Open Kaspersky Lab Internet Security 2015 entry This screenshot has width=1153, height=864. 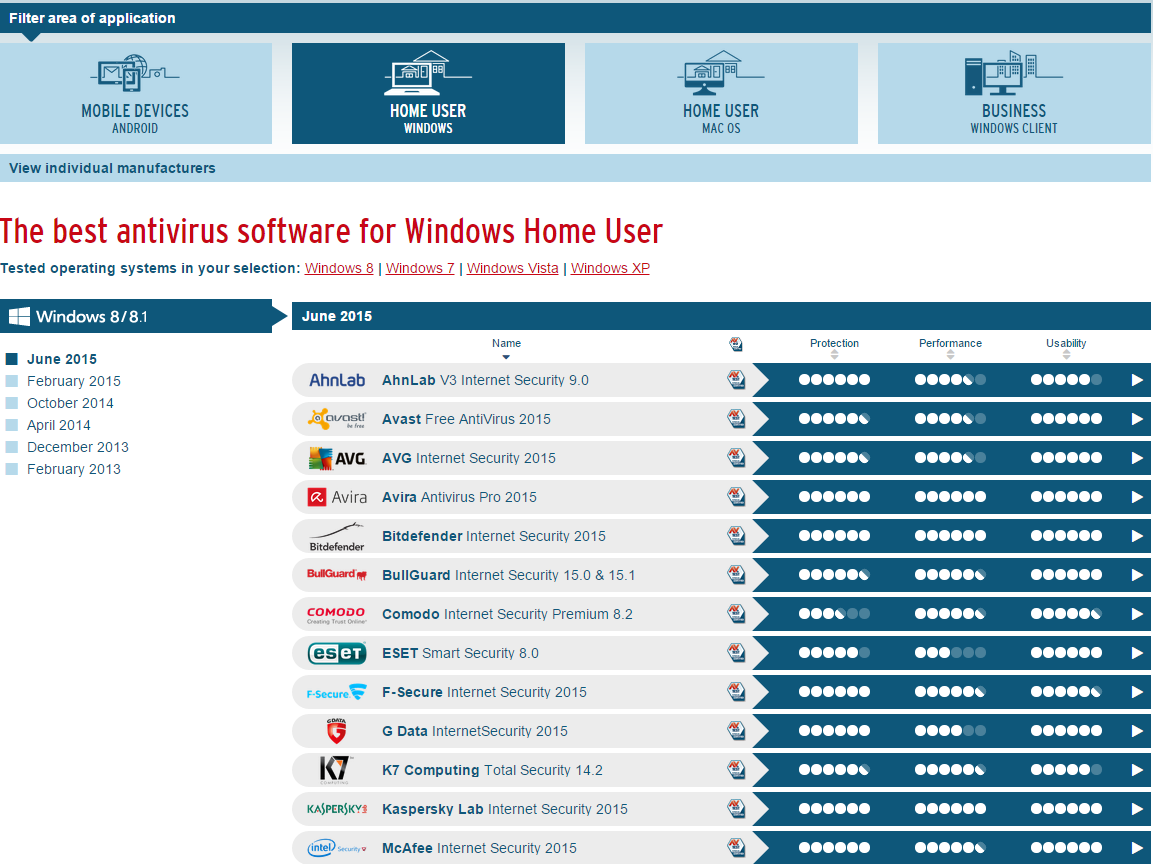(x=505, y=809)
